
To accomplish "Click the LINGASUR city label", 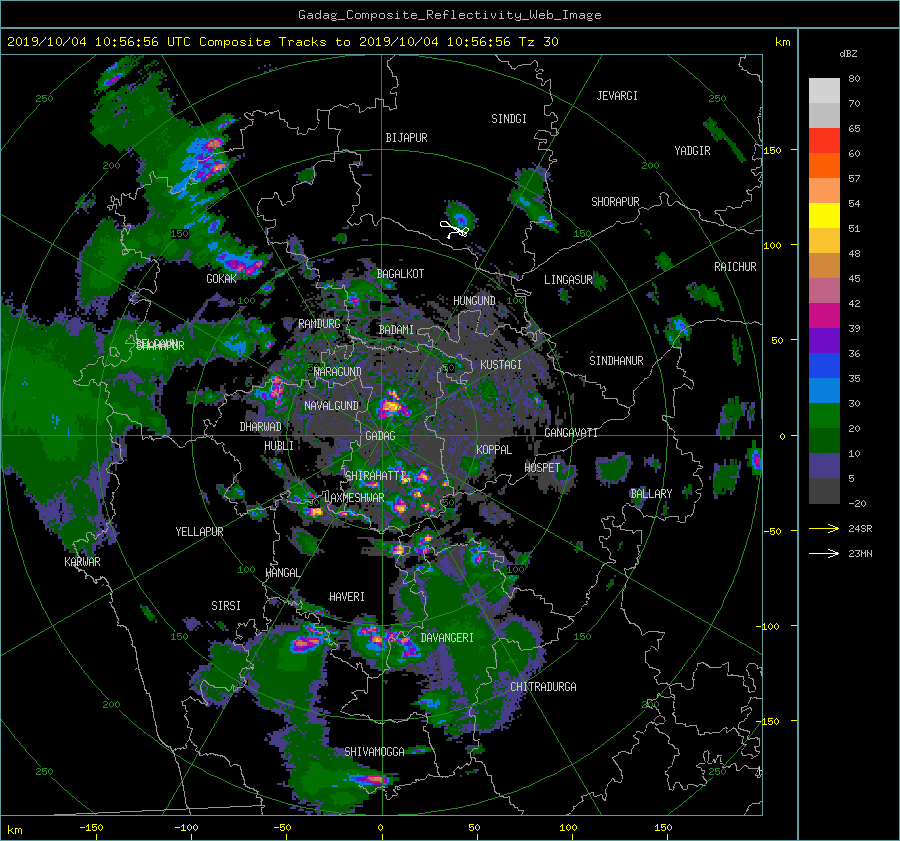I will coord(568,280).
